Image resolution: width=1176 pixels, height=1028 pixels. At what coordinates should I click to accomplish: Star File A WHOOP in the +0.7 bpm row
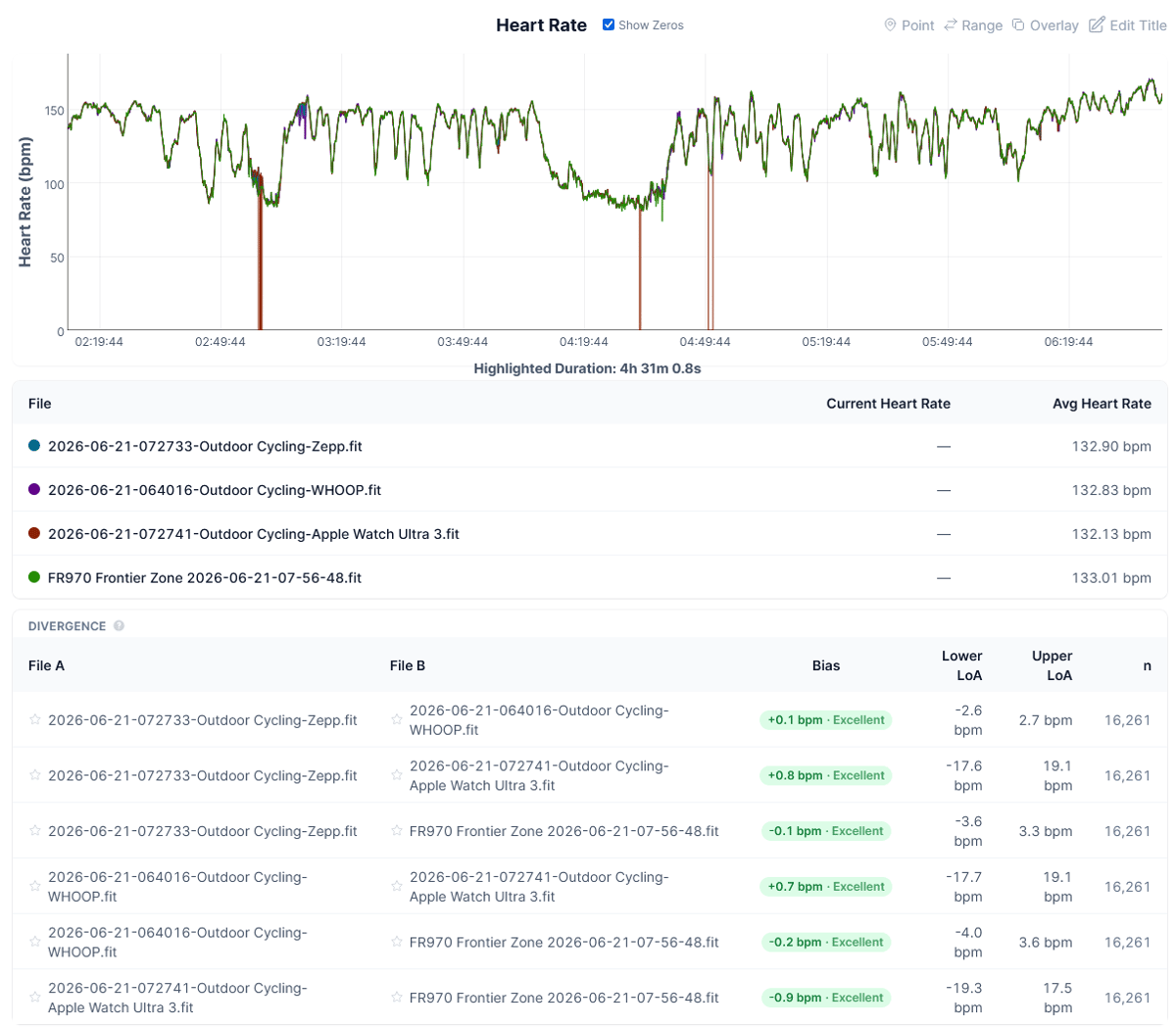click(35, 886)
